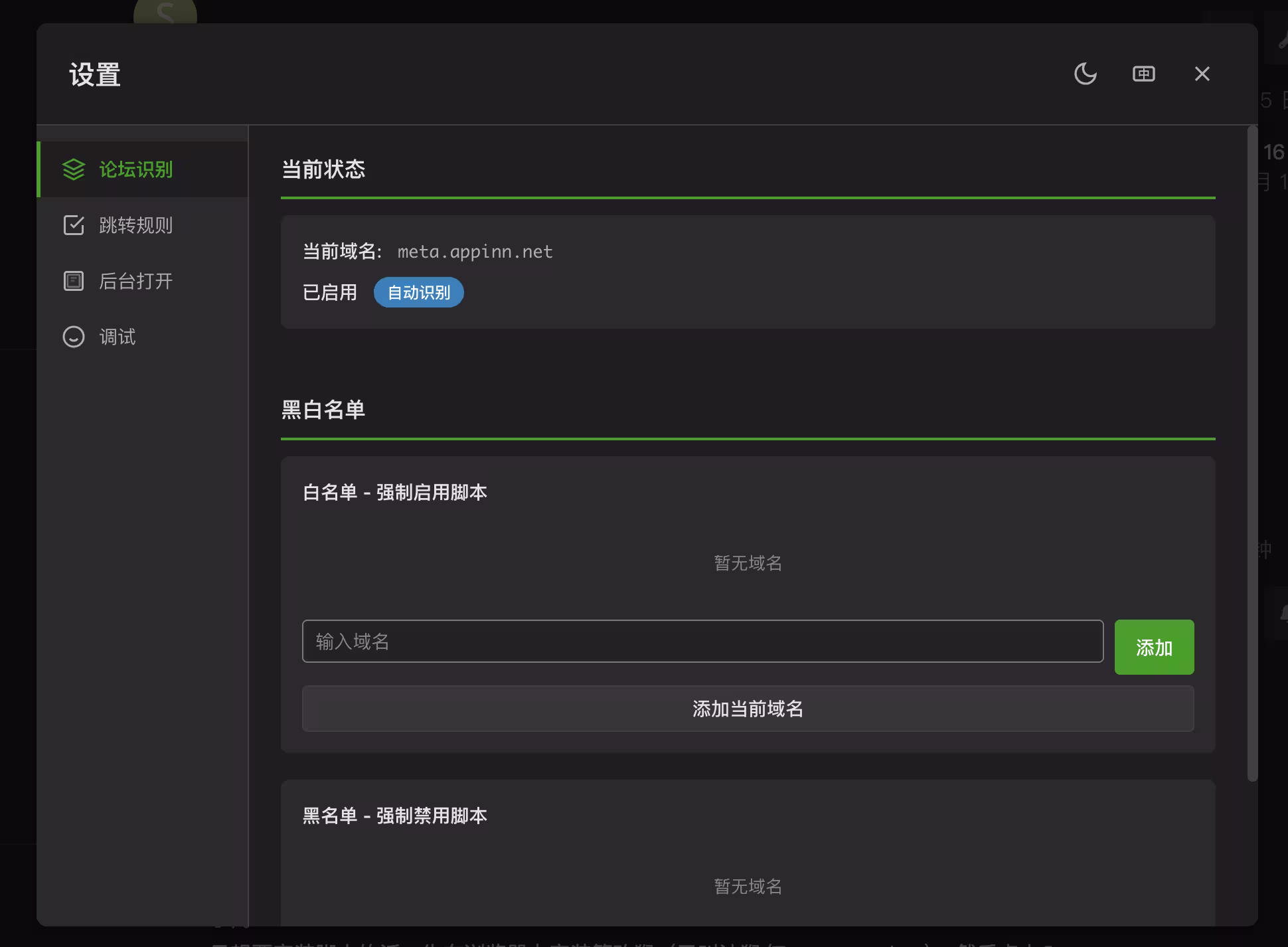Focus the 输入域名 whitelist input field
The height and width of the screenshot is (947, 1288).
click(702, 642)
